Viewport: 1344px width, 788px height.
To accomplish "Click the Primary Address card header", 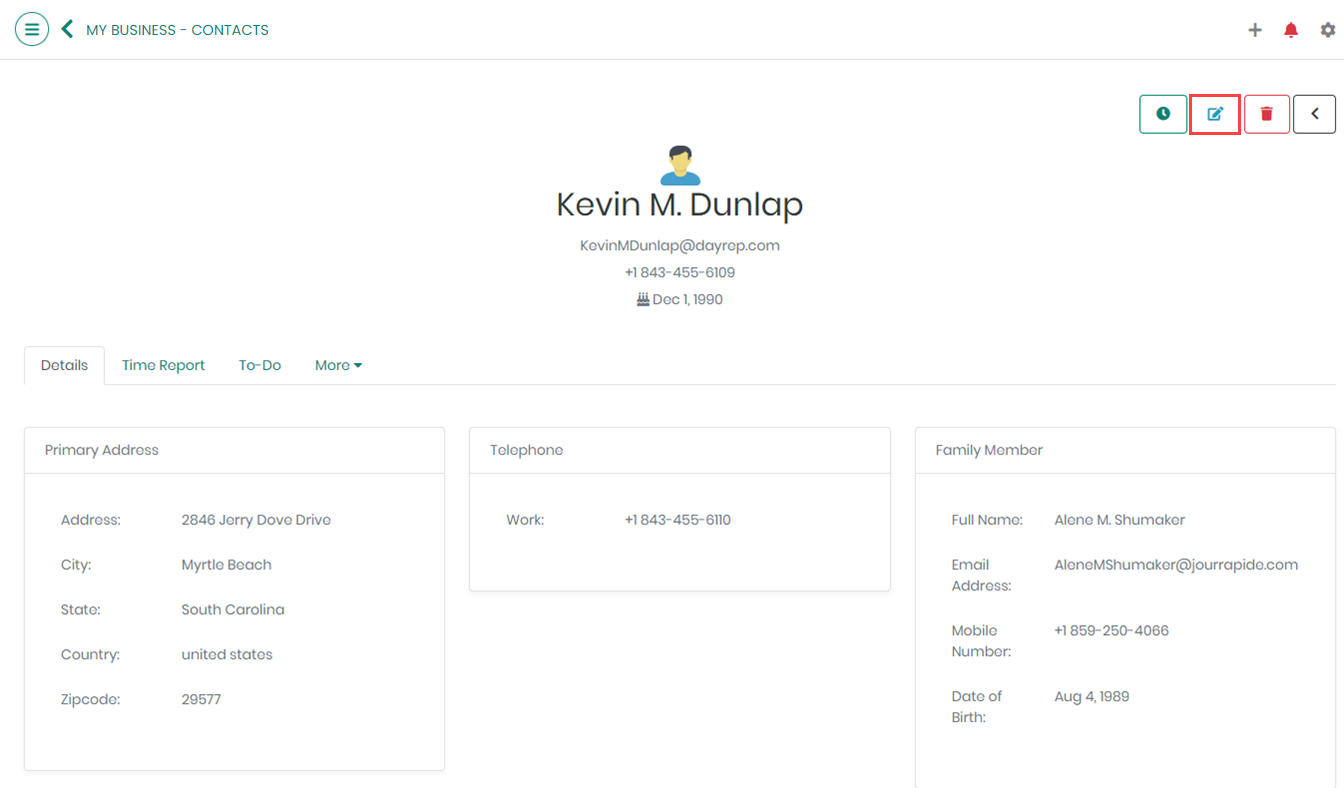I will coord(234,451).
